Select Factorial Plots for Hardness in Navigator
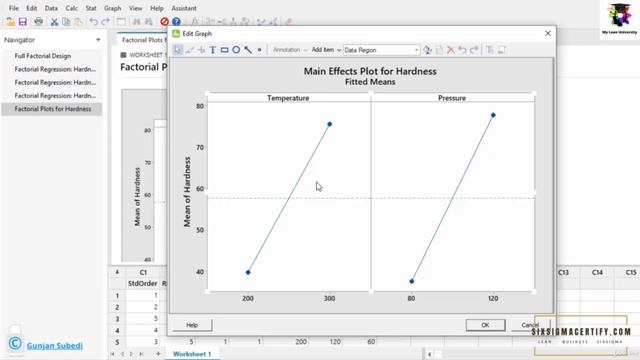This screenshot has height=360, width=640. pyautogui.click(x=53, y=109)
